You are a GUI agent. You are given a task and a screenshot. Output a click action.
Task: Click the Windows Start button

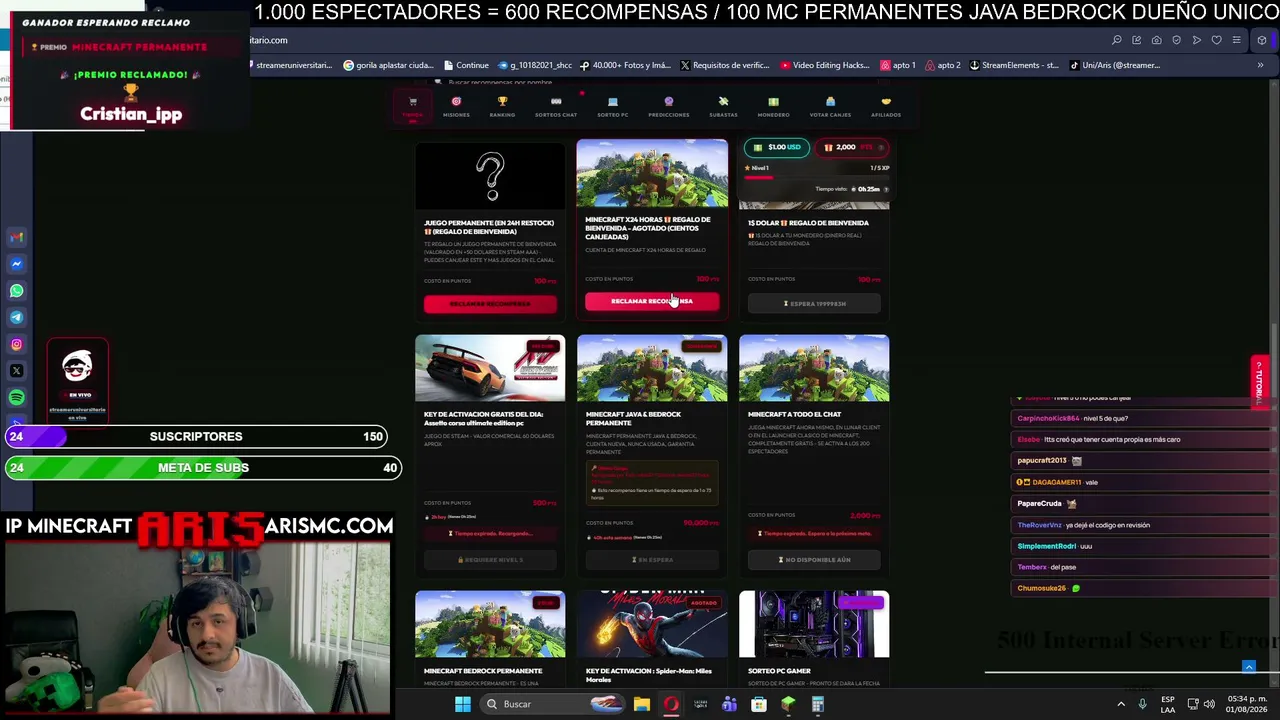(462, 704)
